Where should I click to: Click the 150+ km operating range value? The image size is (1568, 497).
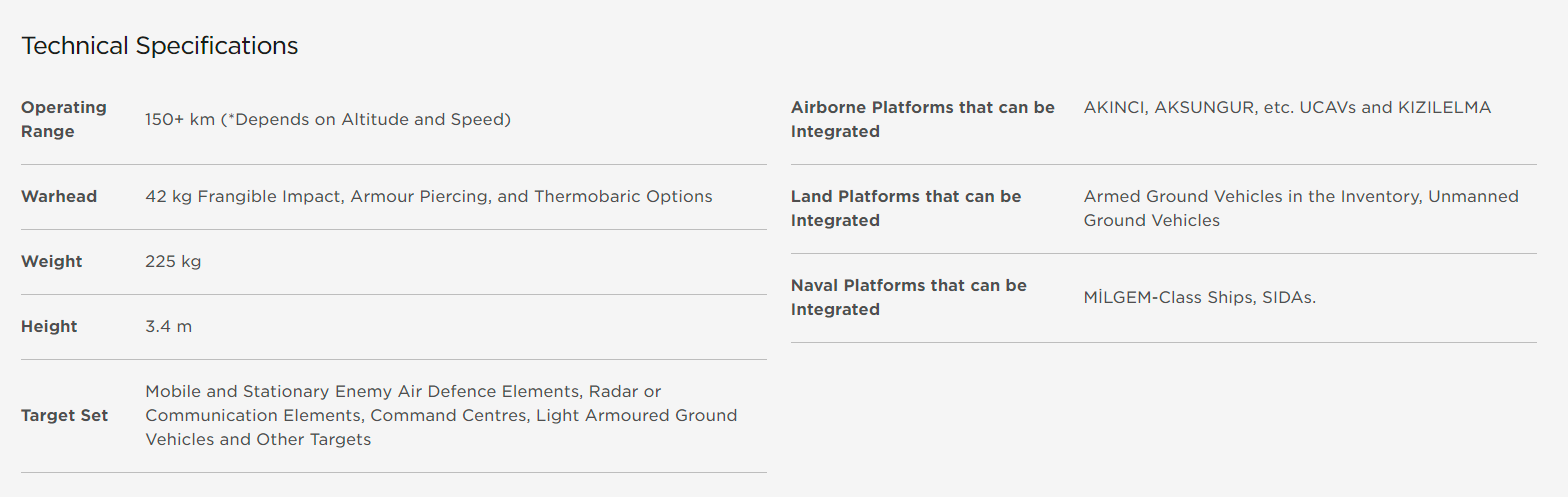pyautogui.click(x=328, y=120)
